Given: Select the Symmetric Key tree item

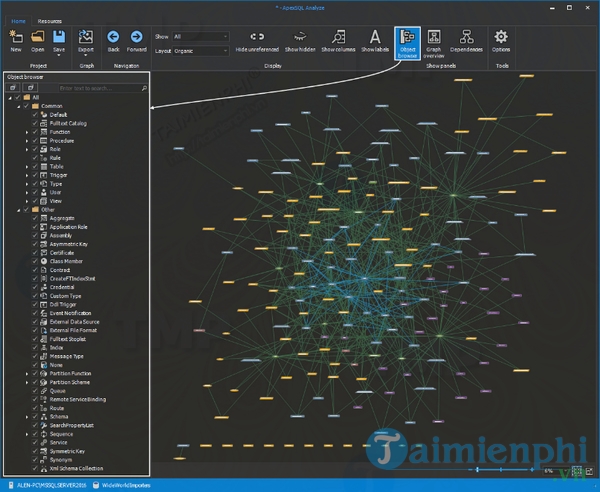Looking at the screenshot, I should click(x=67, y=451).
